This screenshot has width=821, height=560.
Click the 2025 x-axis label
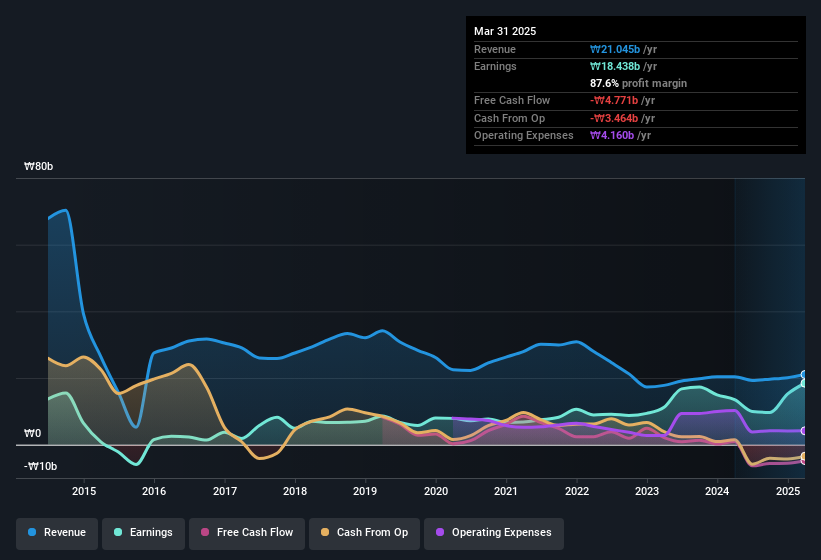tap(788, 491)
